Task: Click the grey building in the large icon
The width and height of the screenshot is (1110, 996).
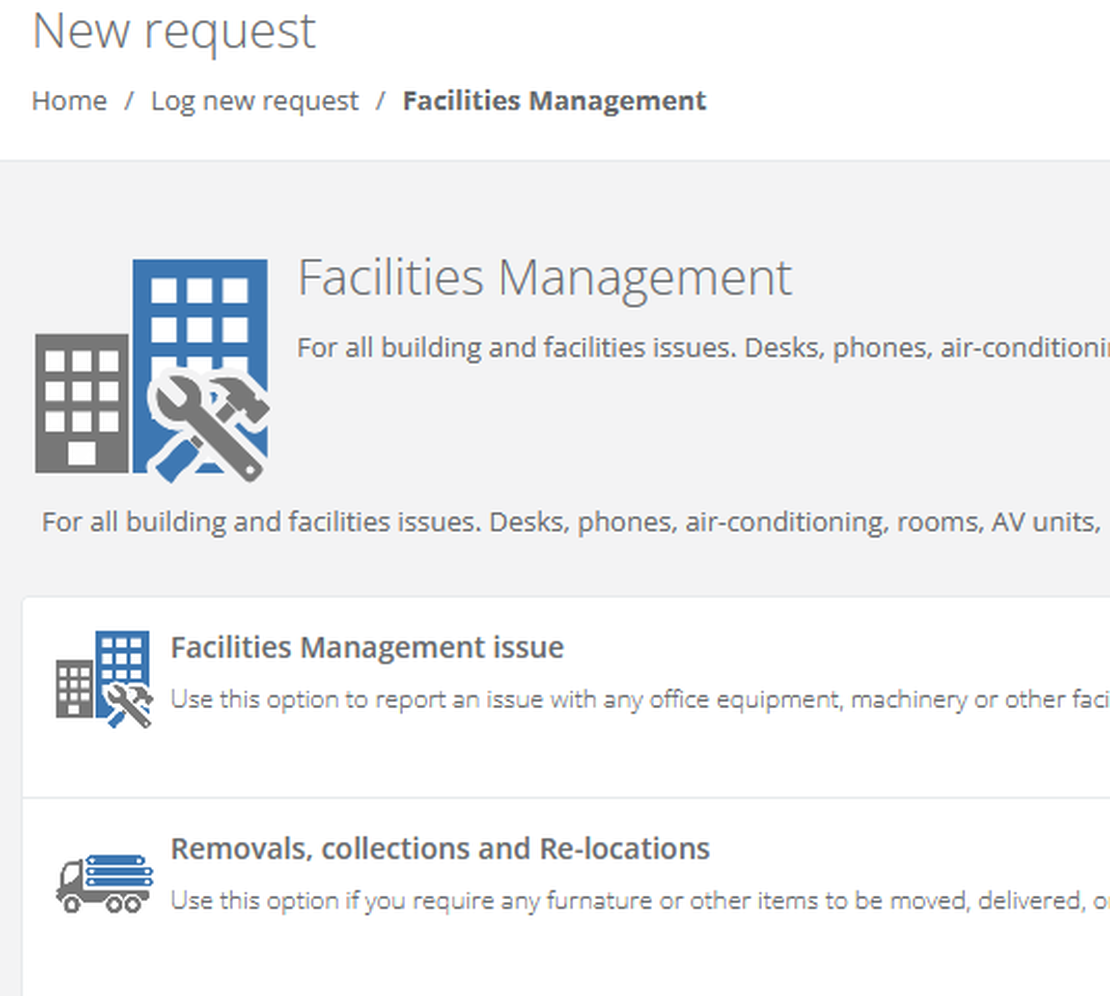Action: (82, 403)
